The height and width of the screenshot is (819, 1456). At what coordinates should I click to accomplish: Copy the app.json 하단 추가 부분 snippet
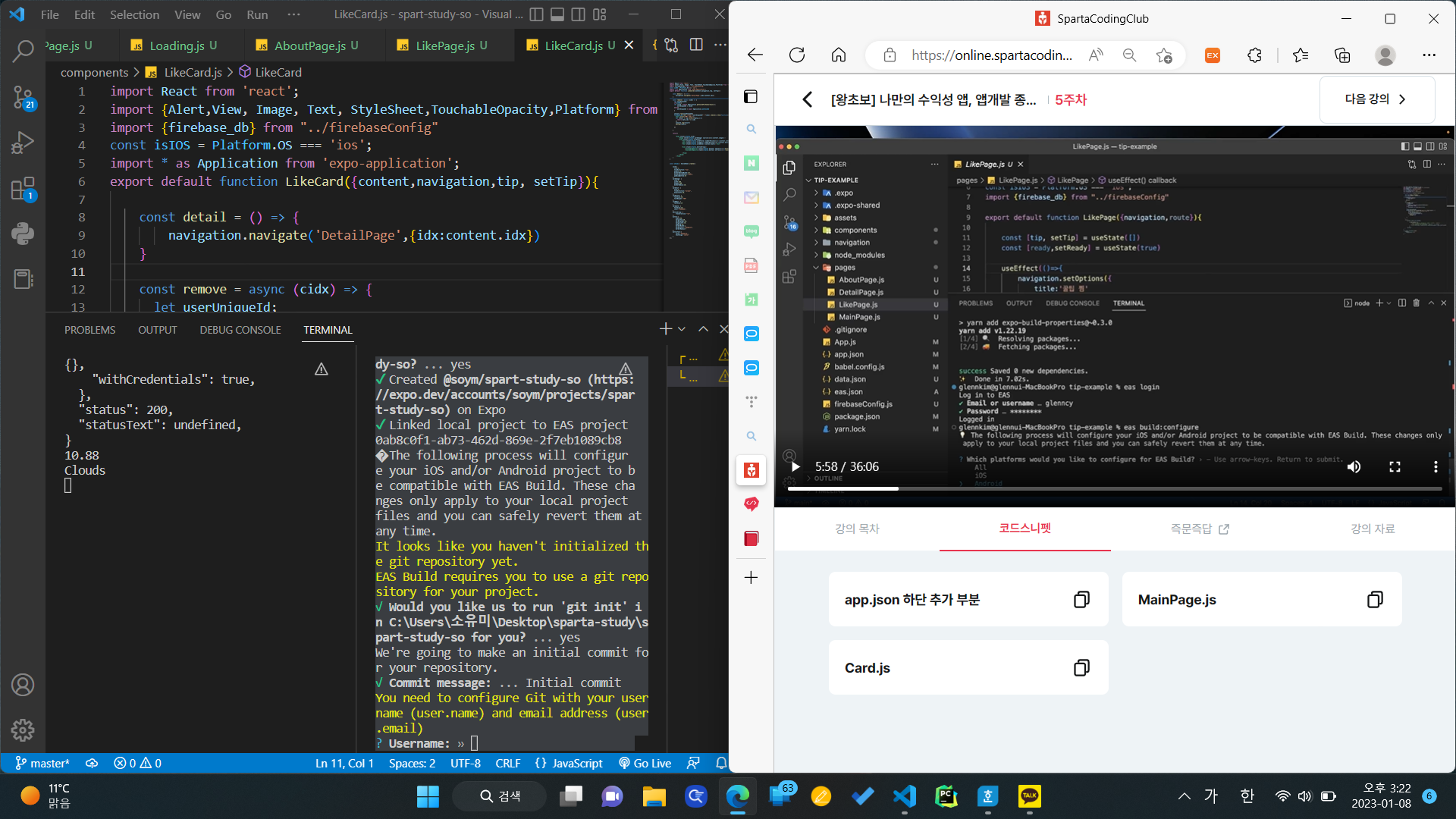1081,600
